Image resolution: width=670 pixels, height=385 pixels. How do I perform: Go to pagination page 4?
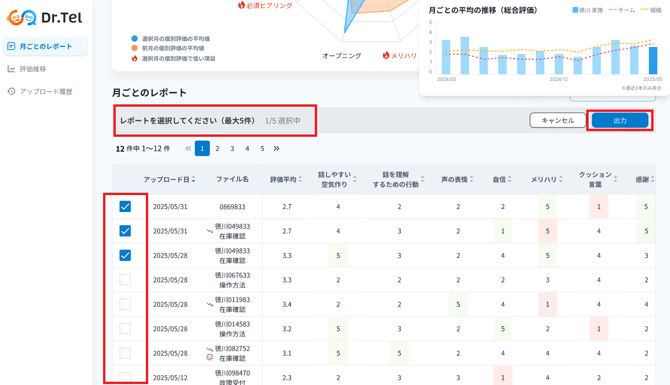click(247, 148)
